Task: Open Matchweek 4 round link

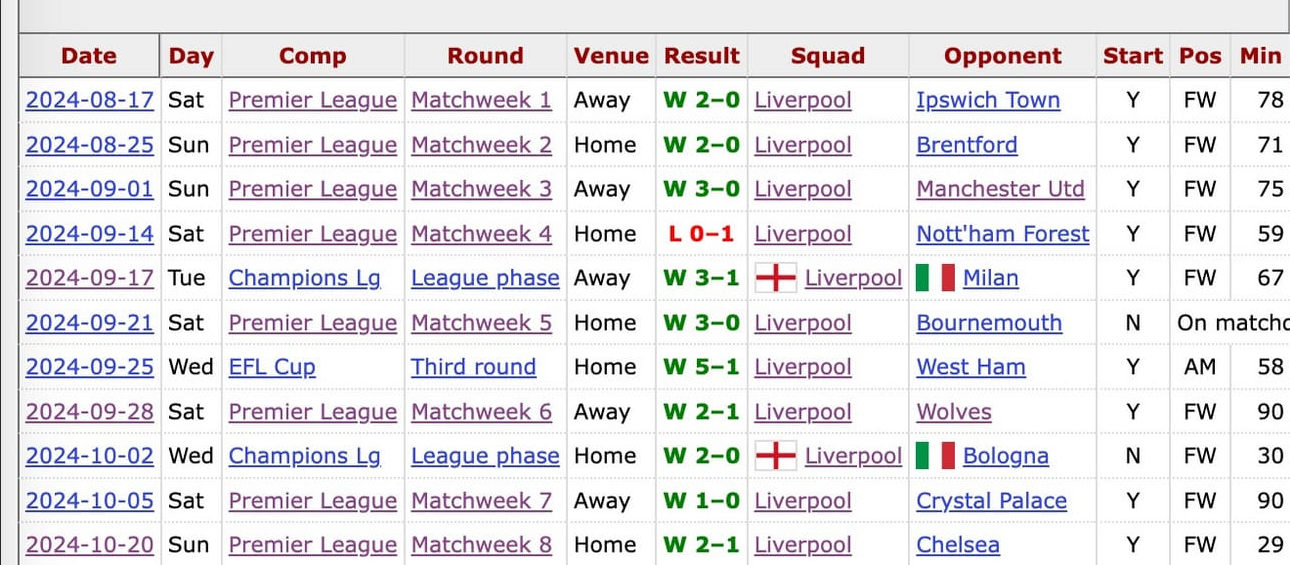Action: click(x=481, y=234)
